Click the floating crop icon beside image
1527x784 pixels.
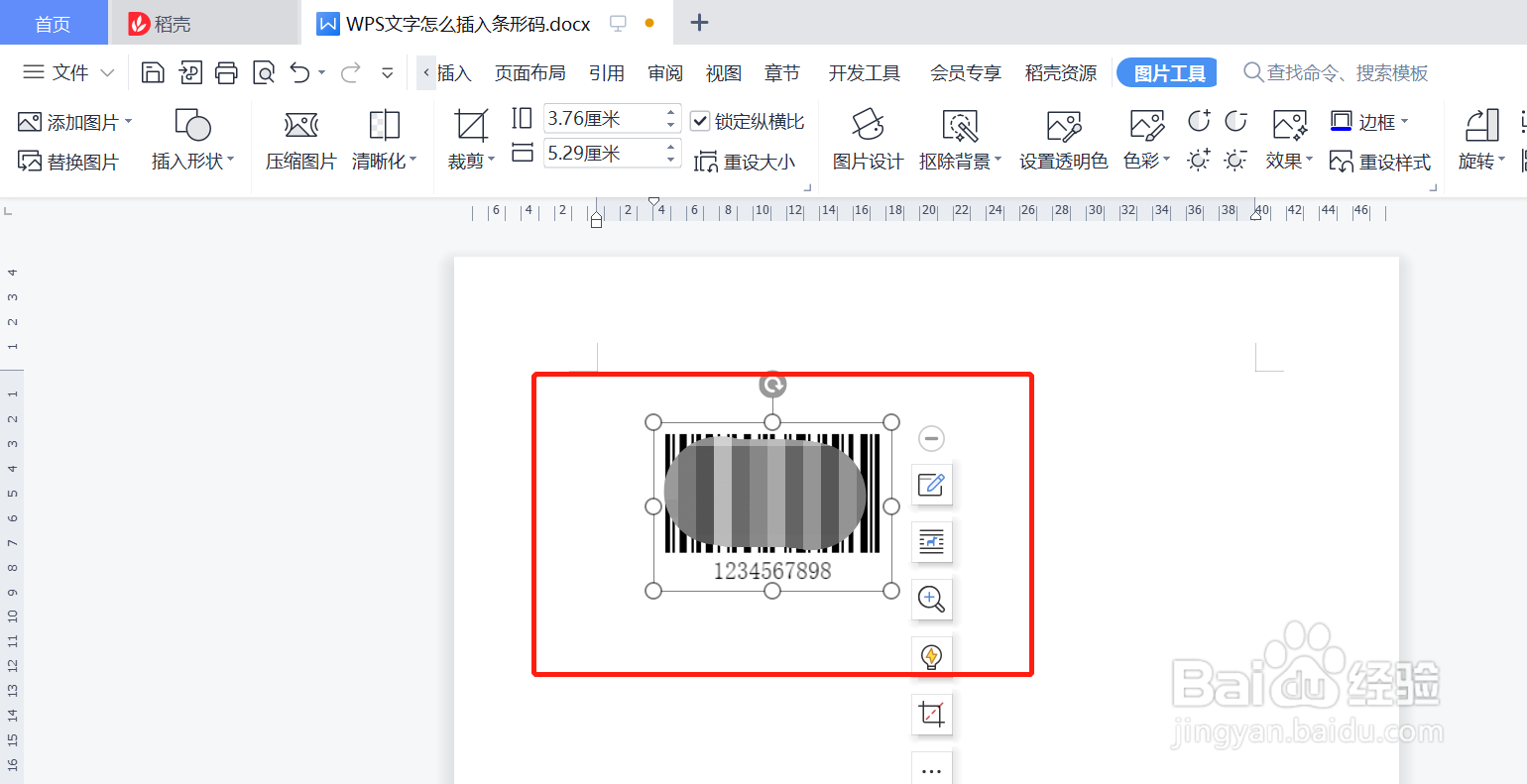(x=931, y=714)
